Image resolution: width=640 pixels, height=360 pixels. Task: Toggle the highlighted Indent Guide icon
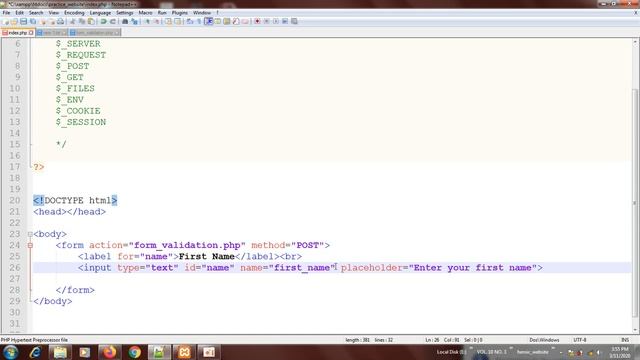point(209,21)
